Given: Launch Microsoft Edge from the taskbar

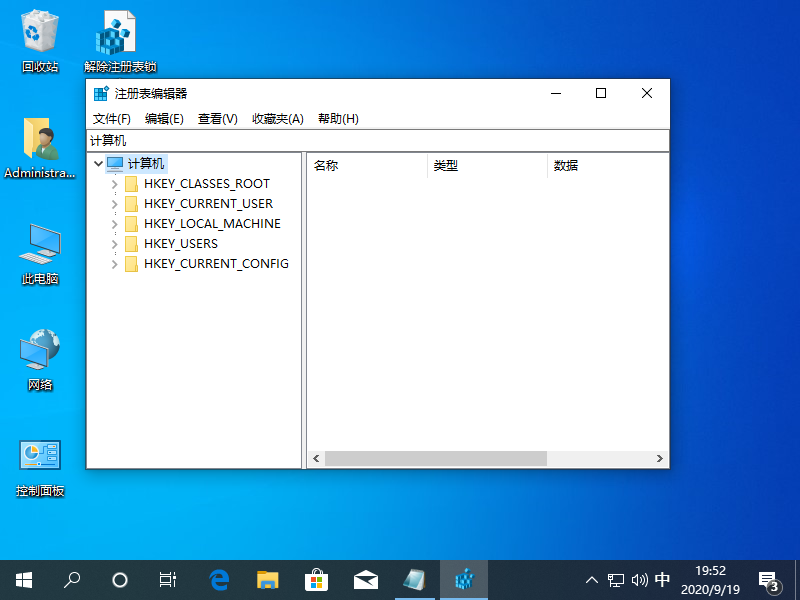Looking at the screenshot, I should click(x=217, y=579).
